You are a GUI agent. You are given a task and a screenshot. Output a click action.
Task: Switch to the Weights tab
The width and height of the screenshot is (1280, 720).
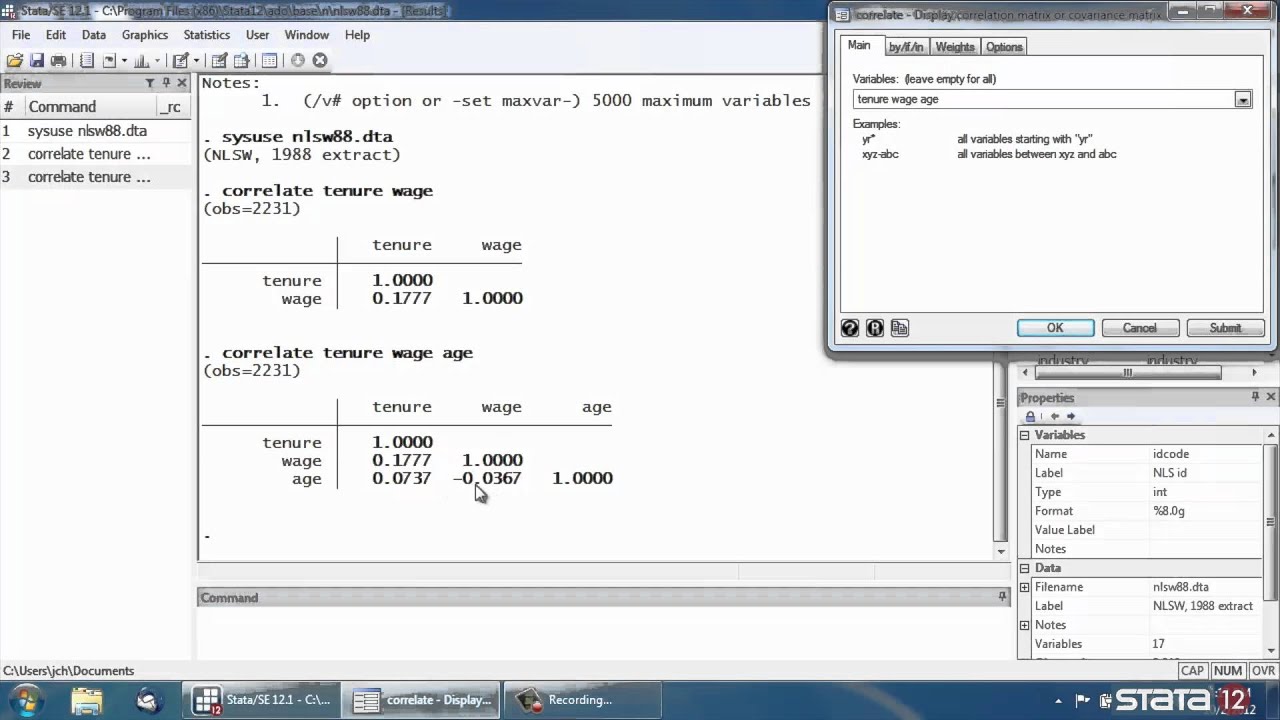955,47
